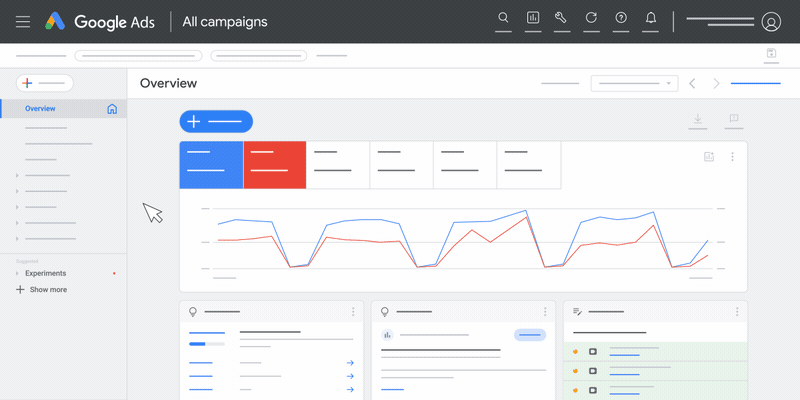Viewport: 800px width, 400px height.
Task: Go to previous date range arrow
Action: point(692,84)
